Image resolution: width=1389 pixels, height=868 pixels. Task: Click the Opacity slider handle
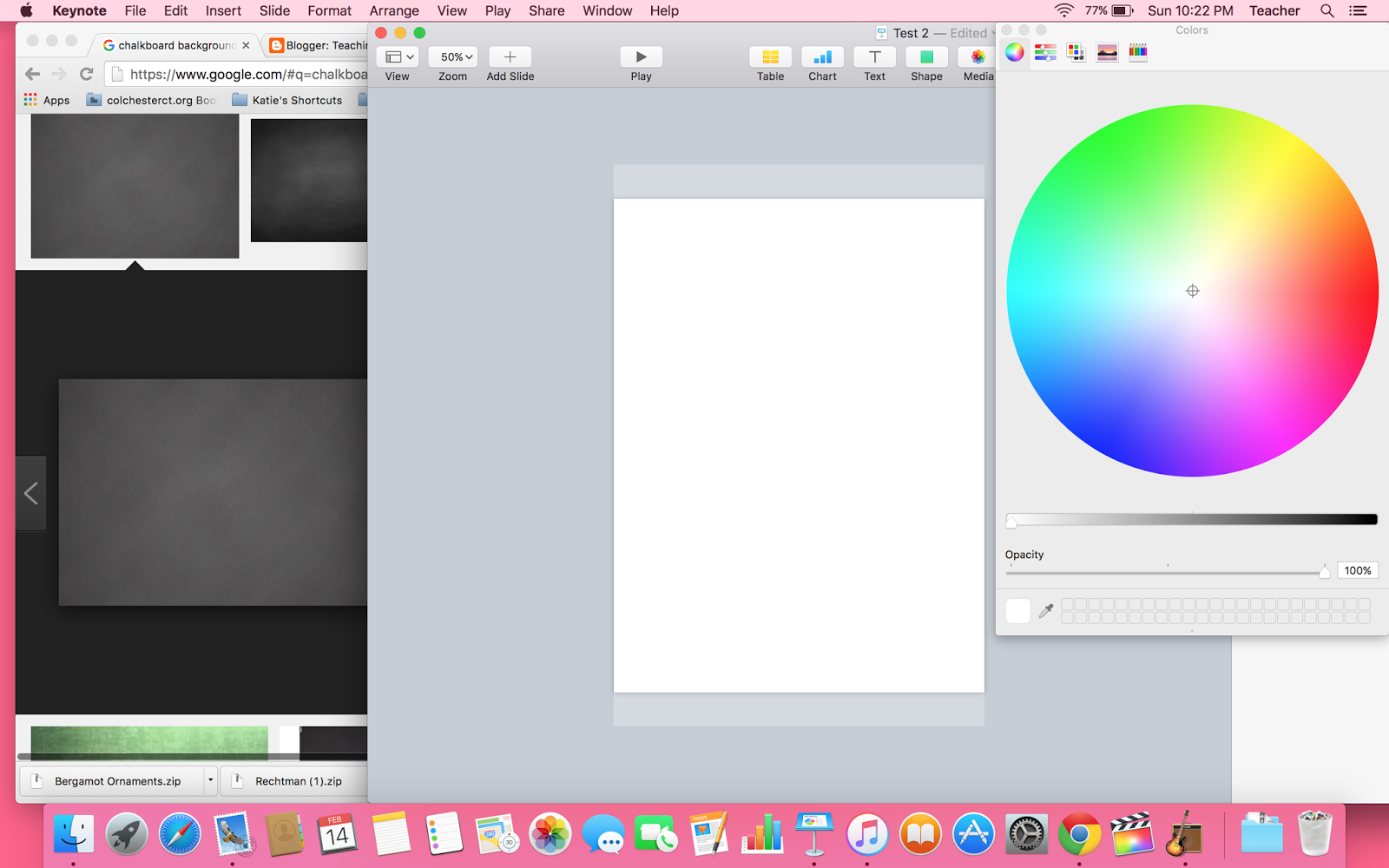[x=1325, y=571]
